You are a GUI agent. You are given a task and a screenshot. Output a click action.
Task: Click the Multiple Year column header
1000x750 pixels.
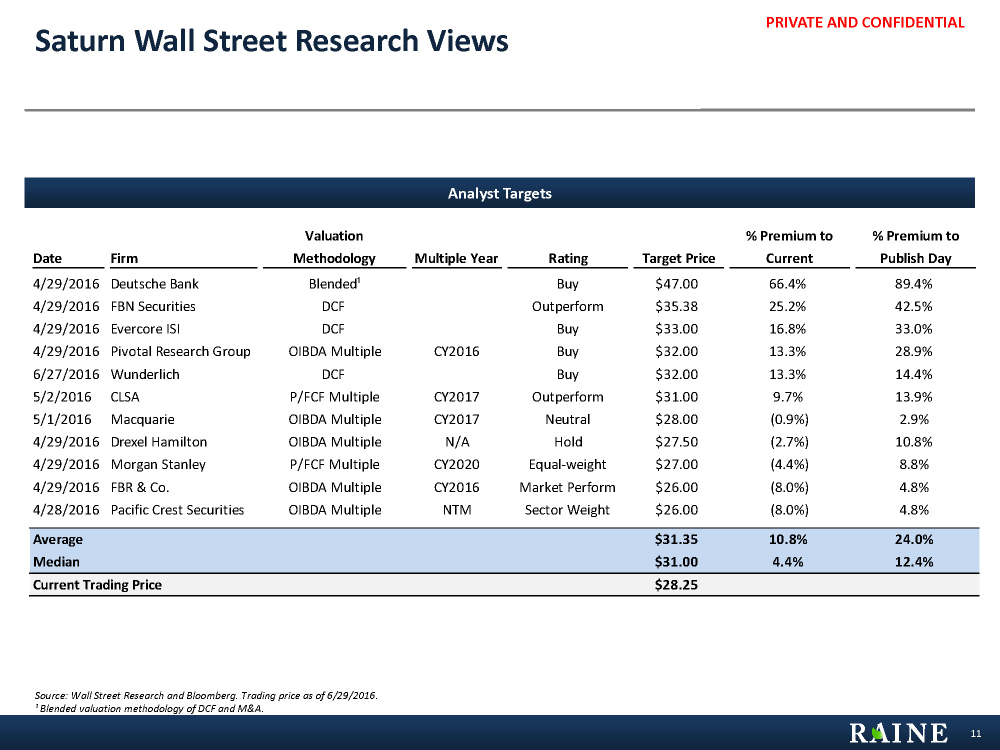(456, 258)
